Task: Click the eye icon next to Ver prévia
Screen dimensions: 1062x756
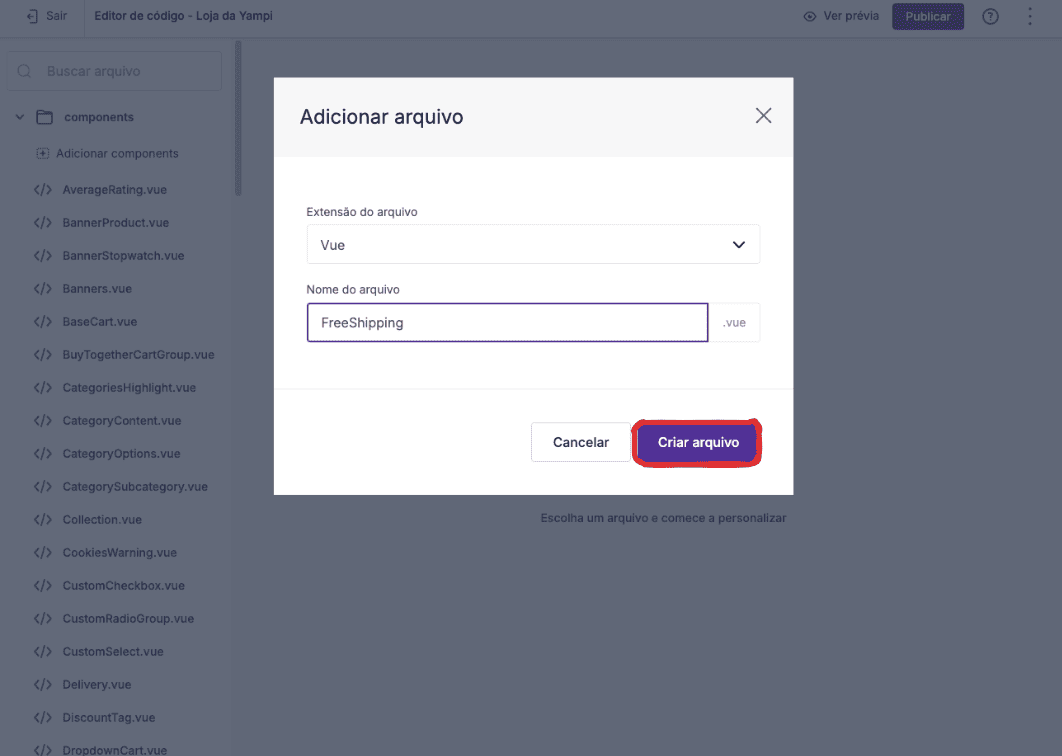Action: (x=809, y=16)
